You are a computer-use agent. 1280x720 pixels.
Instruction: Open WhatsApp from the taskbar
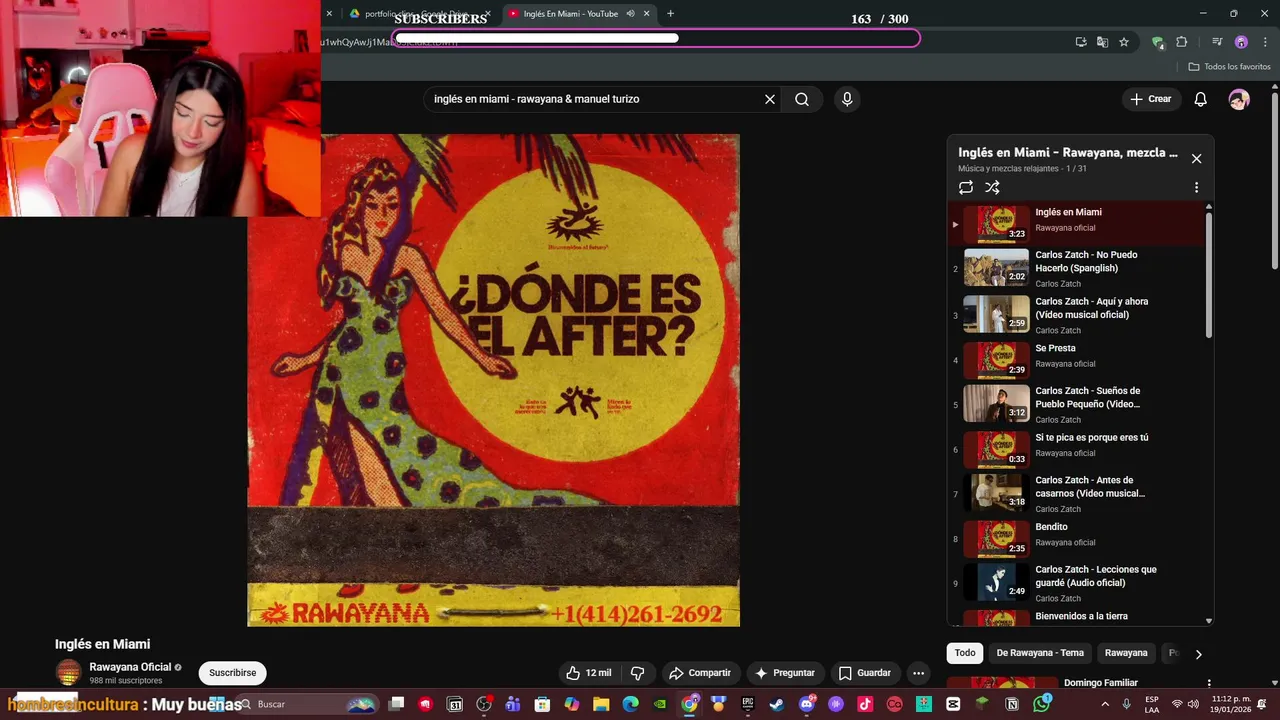tap(1042, 704)
